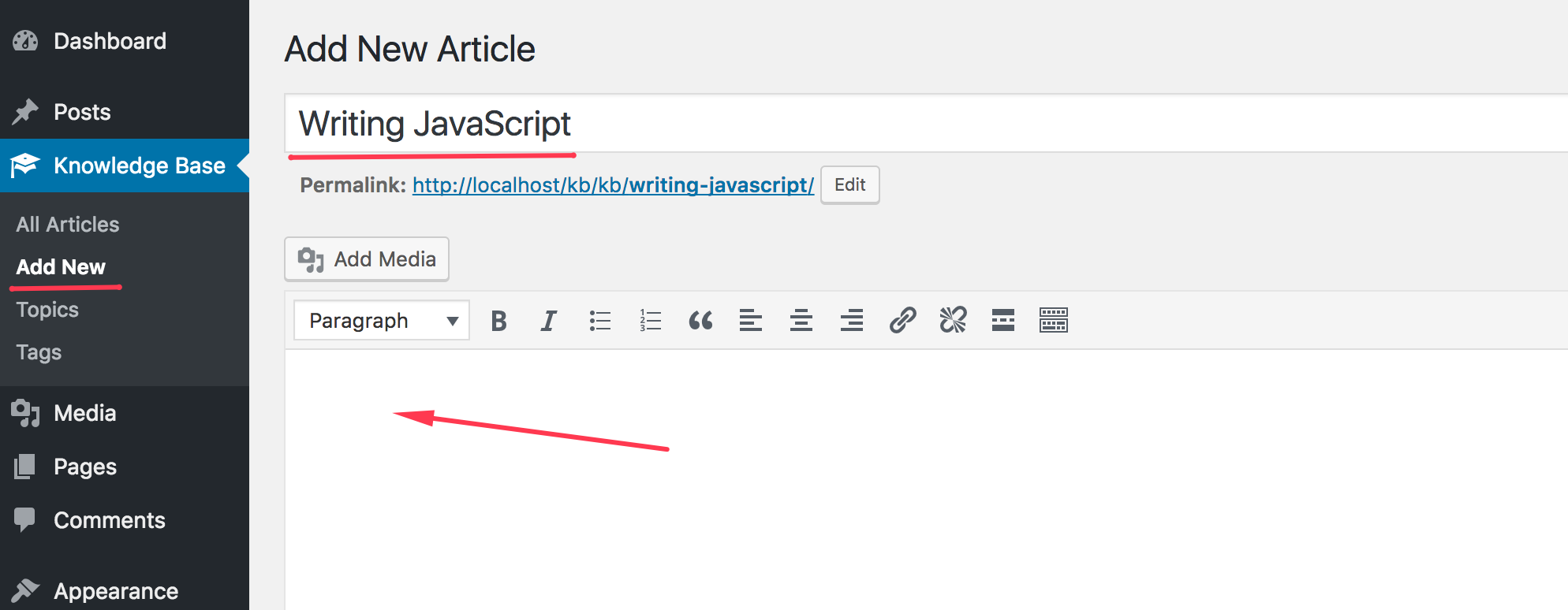Insert or edit a link
Viewport: 1568px width, 610px height.
(x=902, y=321)
